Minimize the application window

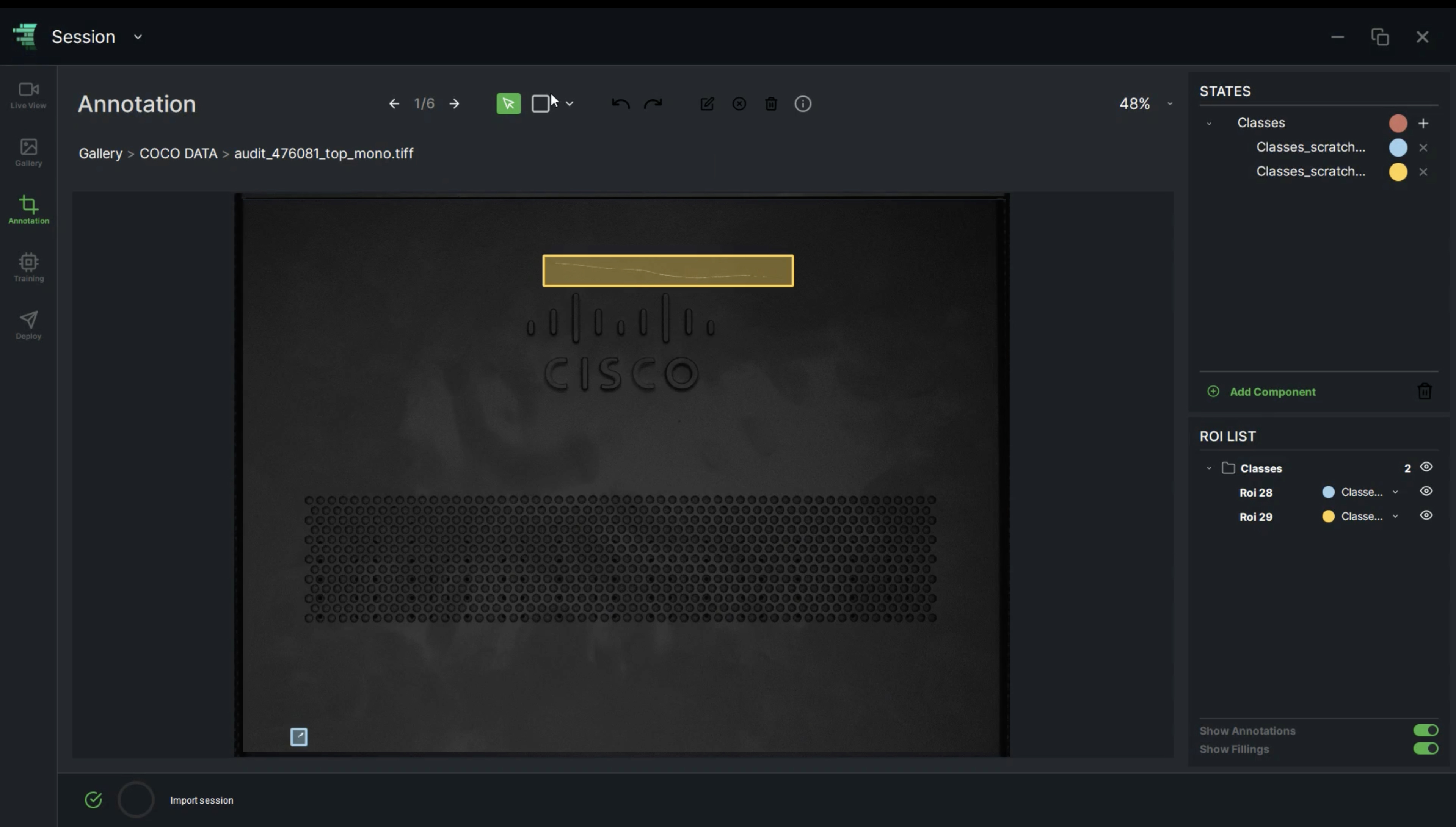pos(1337,37)
